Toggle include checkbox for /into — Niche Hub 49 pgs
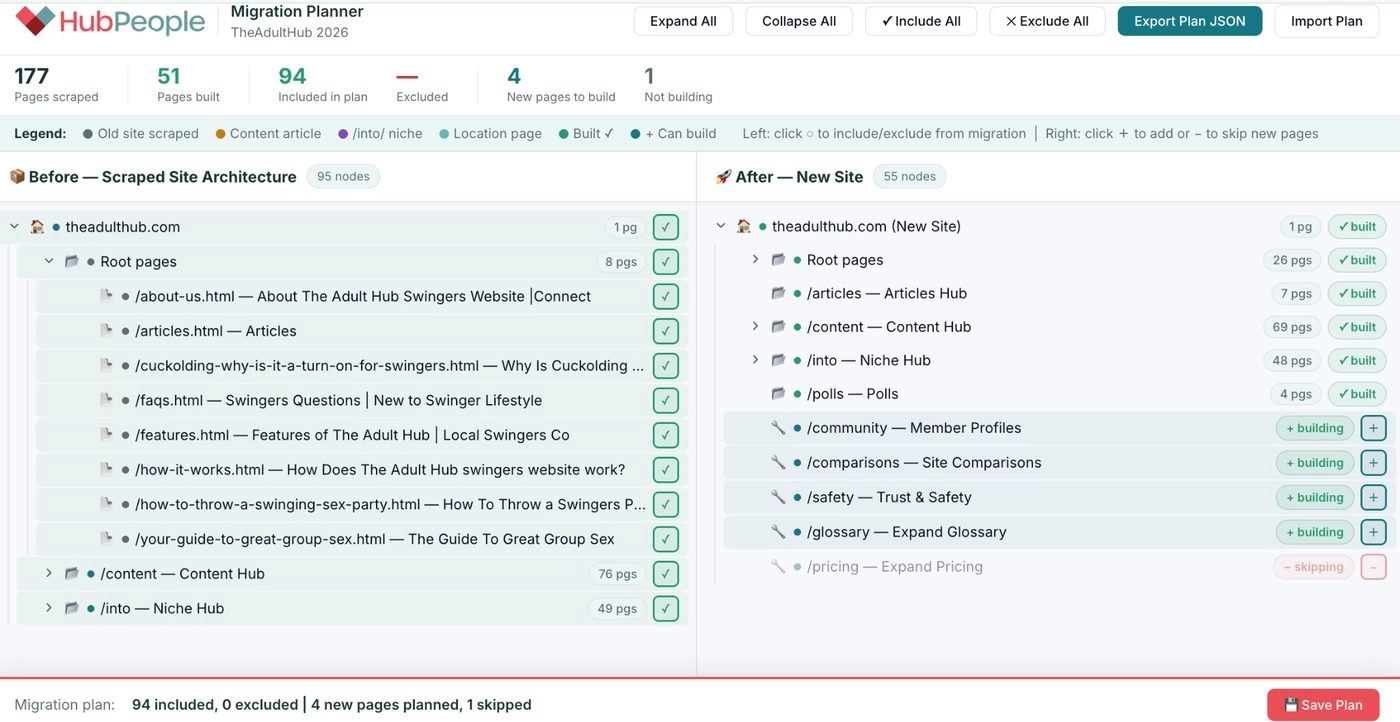Viewport: 1400px width, 722px height. pos(666,608)
